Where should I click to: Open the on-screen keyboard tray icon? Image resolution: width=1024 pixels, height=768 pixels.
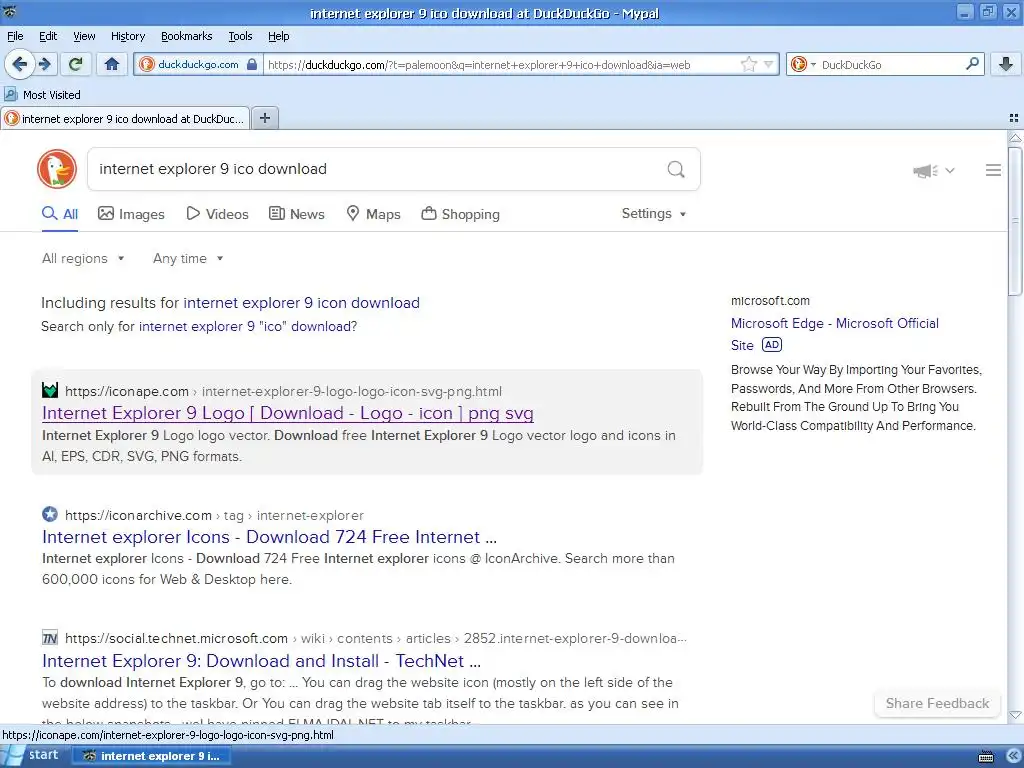click(x=986, y=757)
